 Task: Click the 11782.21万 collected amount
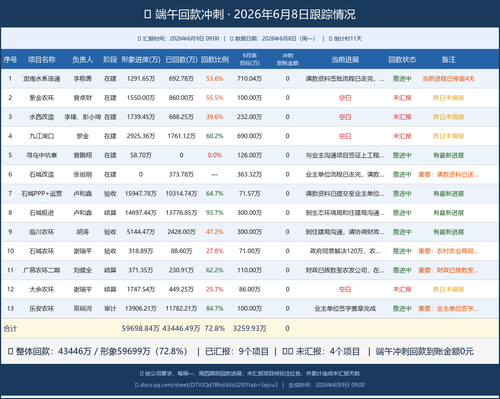tap(181, 309)
